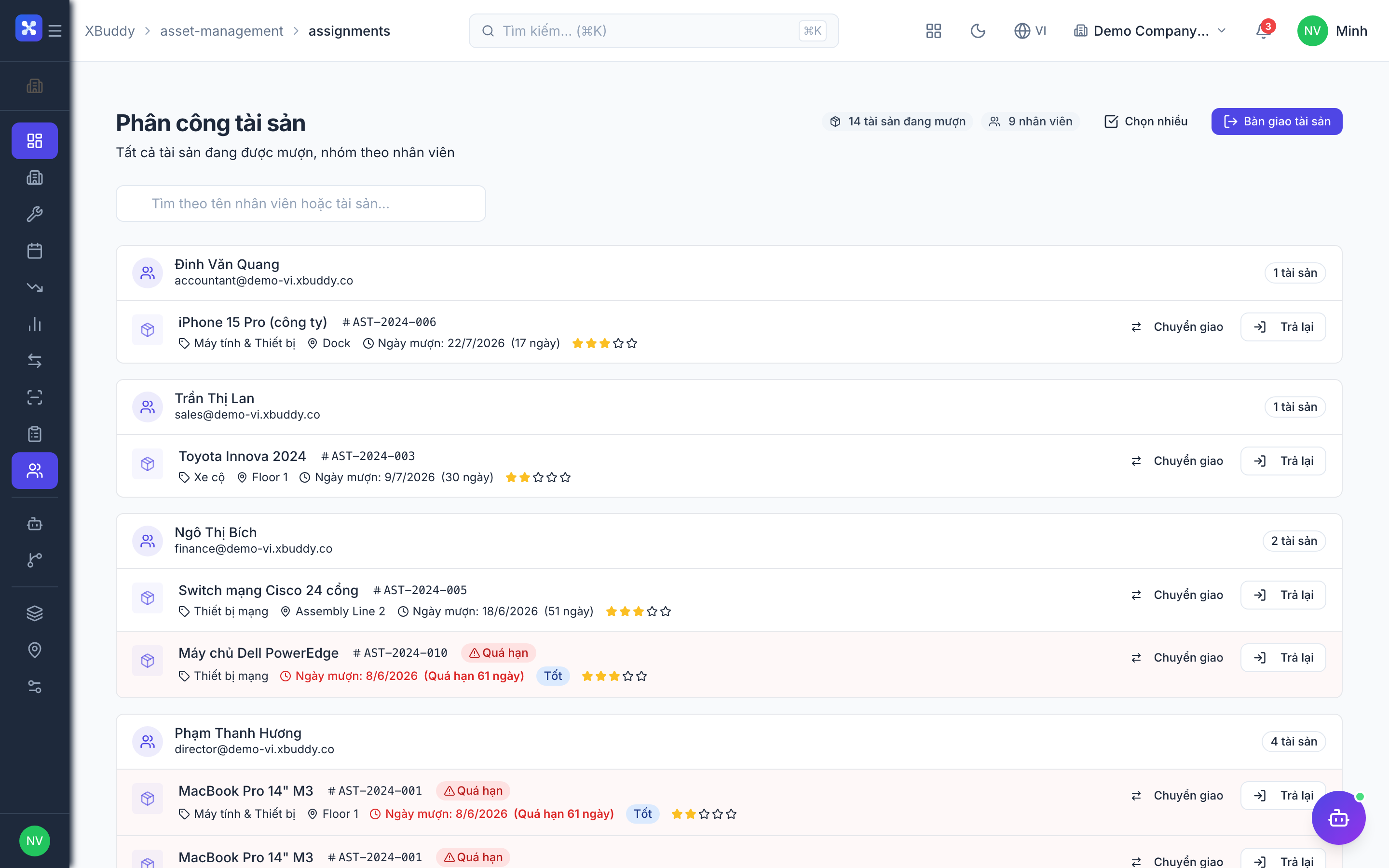Enable Chọn nhiều multi-select mode
Screen dimensions: 1389x868
pos(1146,122)
